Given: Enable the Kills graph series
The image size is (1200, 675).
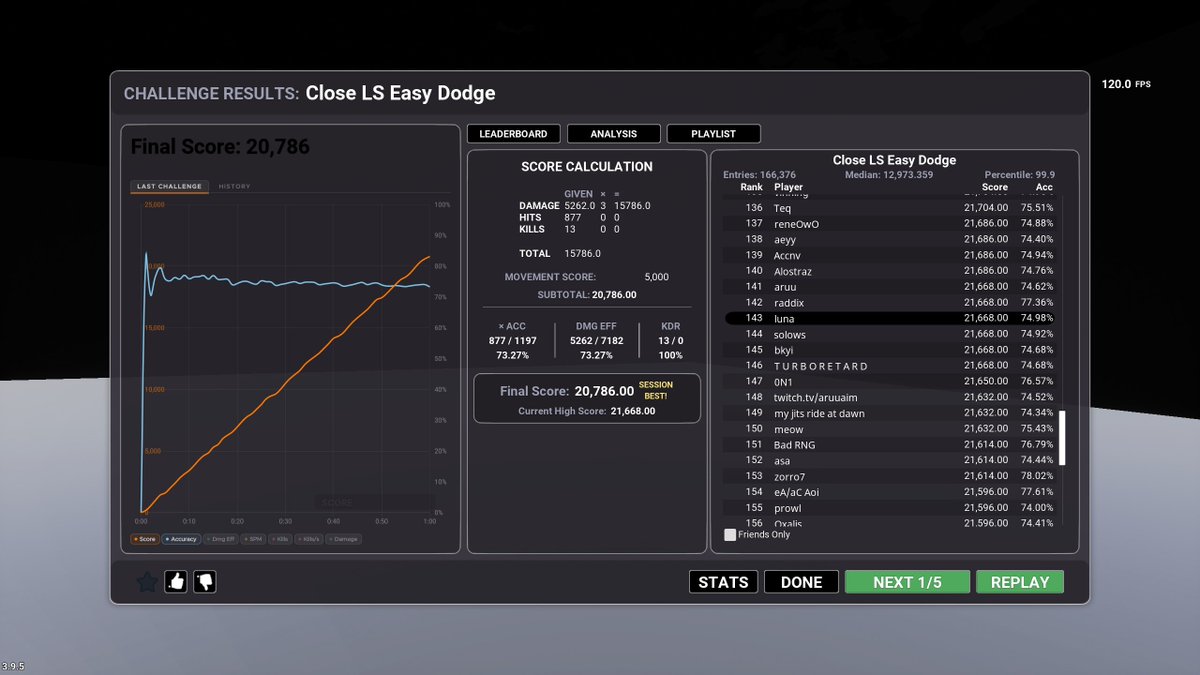Looking at the screenshot, I should click(281, 539).
